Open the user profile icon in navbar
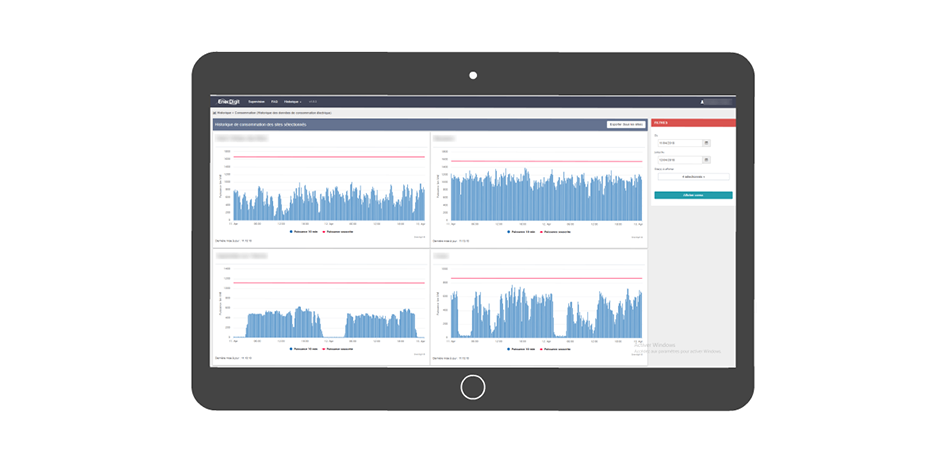This screenshot has height=462, width=925. point(702,101)
